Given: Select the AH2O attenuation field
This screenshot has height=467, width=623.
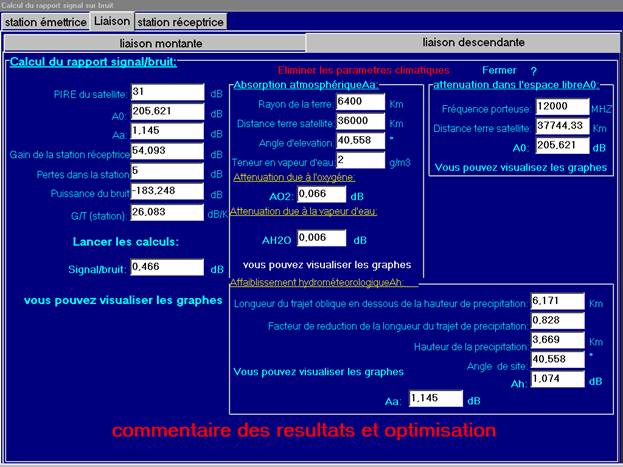Looking at the screenshot, I should coord(321,238).
